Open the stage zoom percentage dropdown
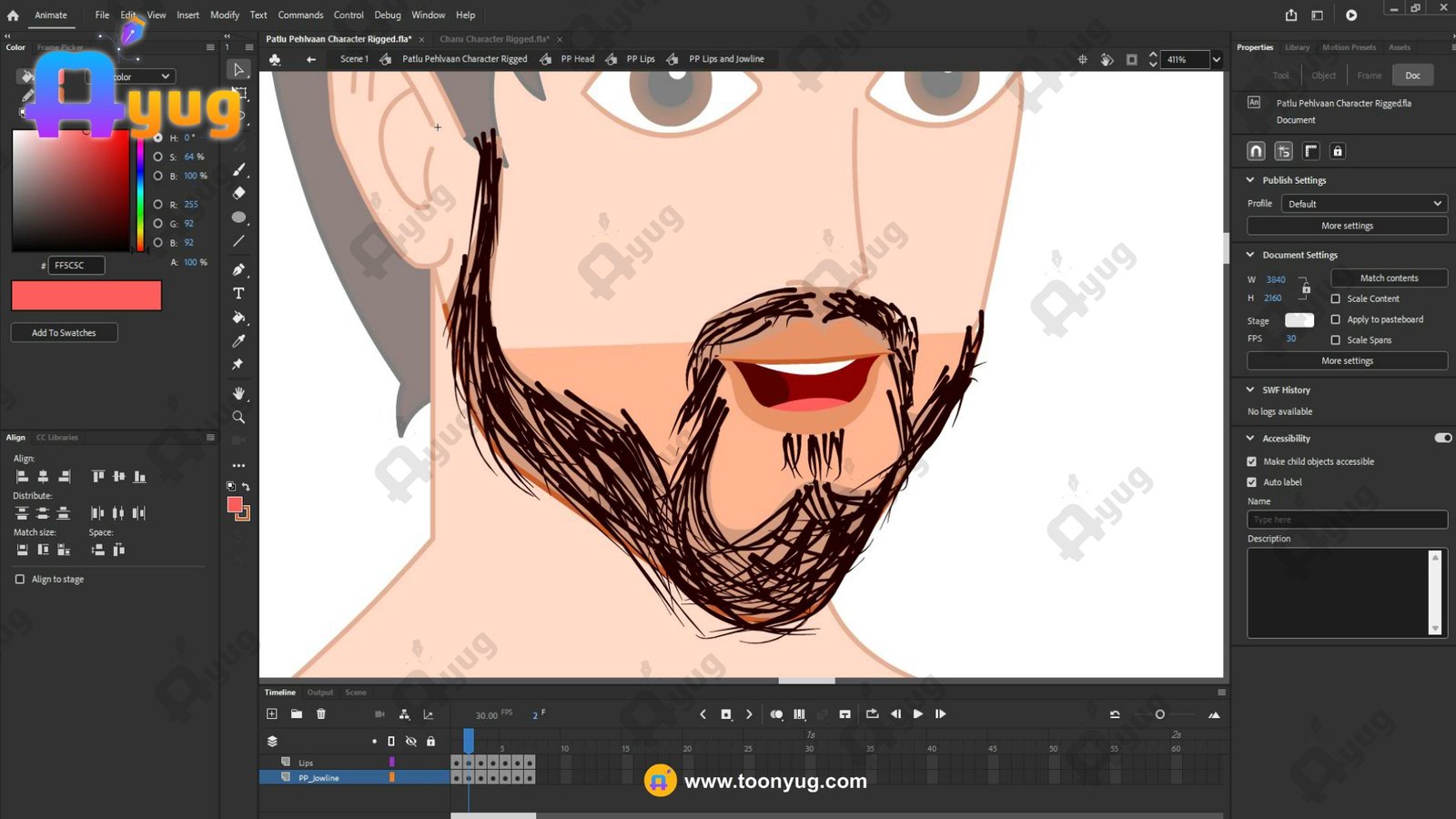Image resolution: width=1456 pixels, height=819 pixels. click(1217, 59)
